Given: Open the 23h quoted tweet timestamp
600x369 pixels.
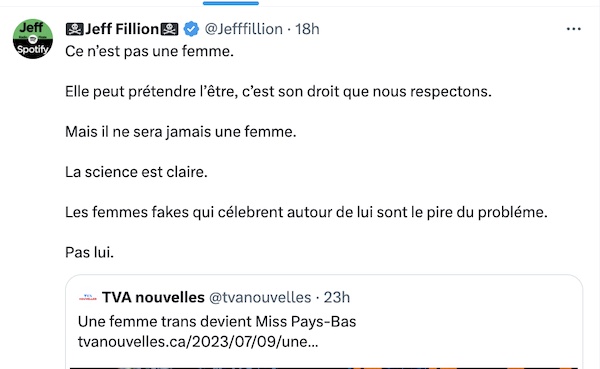Looking at the screenshot, I should 337,297.
